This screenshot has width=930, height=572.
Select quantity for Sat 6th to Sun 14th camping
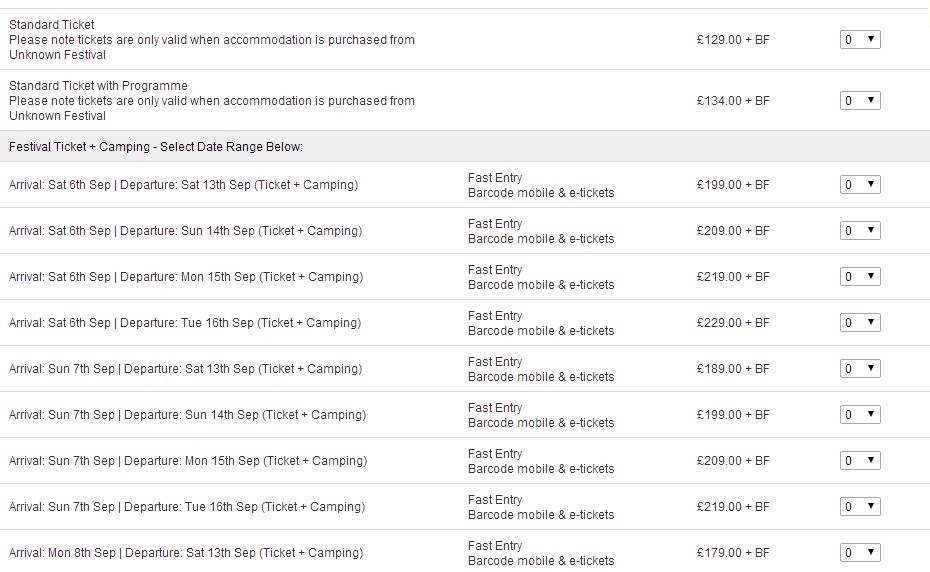coord(860,231)
